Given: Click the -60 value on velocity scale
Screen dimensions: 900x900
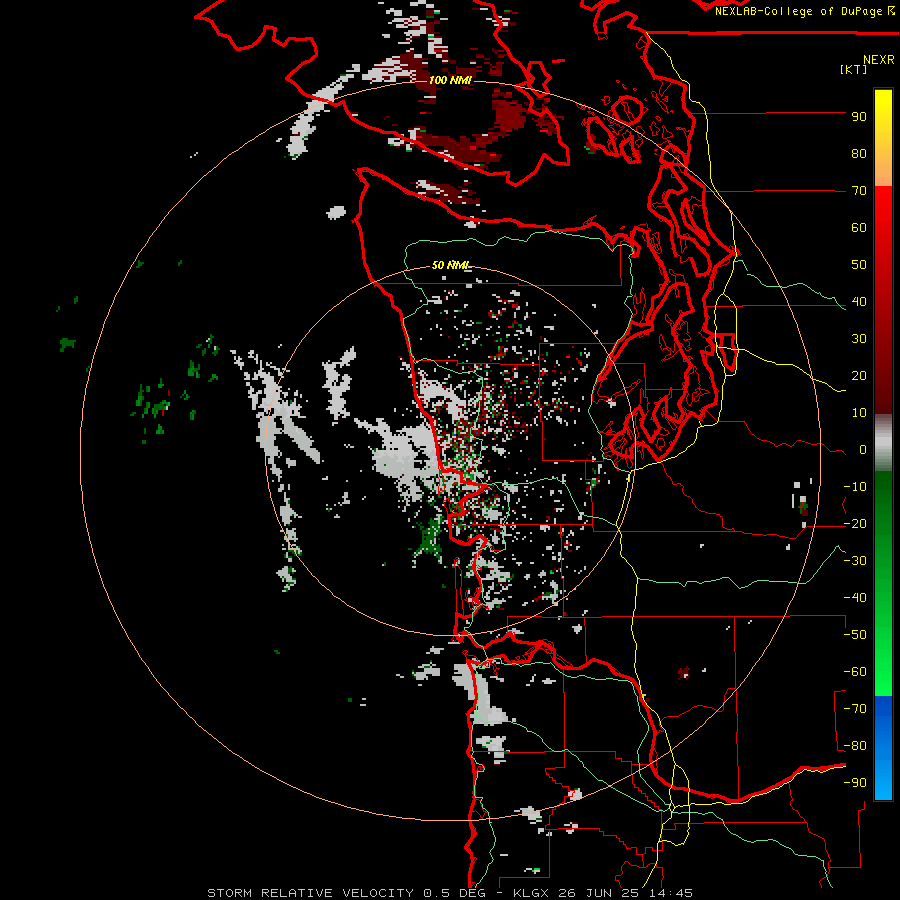Looking at the screenshot, I should coord(855,672).
